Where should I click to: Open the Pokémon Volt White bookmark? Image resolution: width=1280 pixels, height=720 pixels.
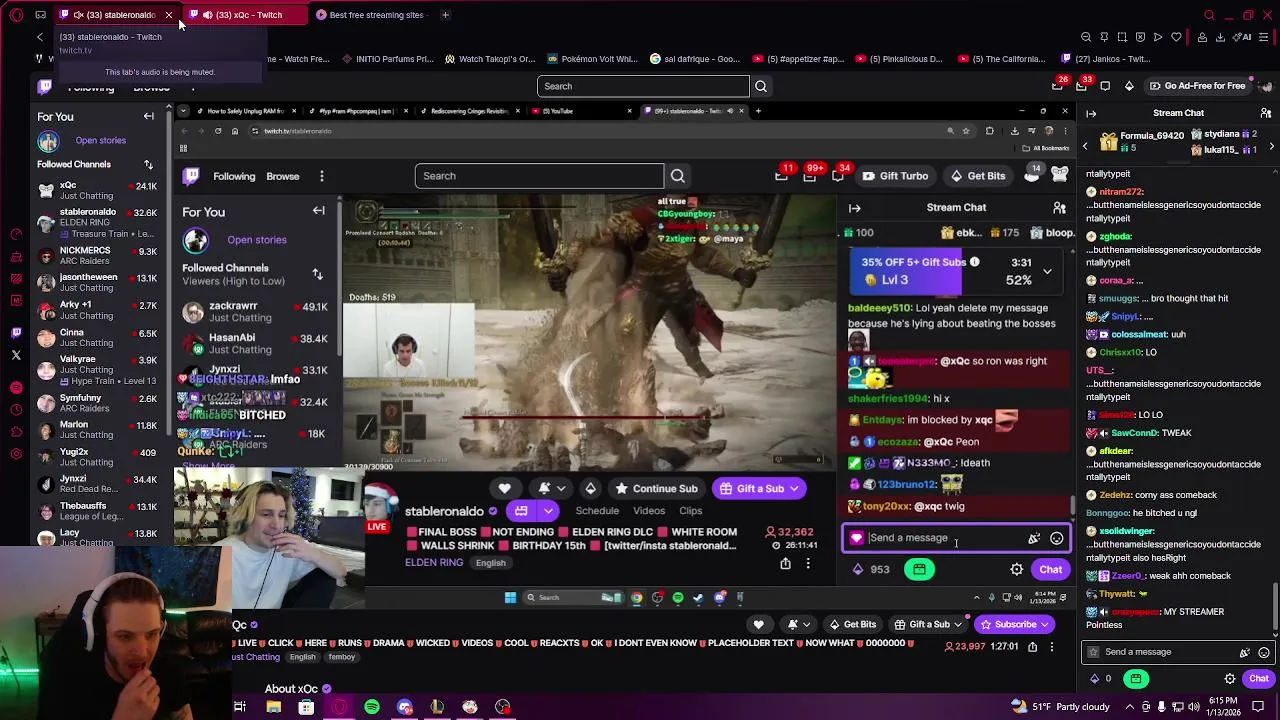[592, 59]
